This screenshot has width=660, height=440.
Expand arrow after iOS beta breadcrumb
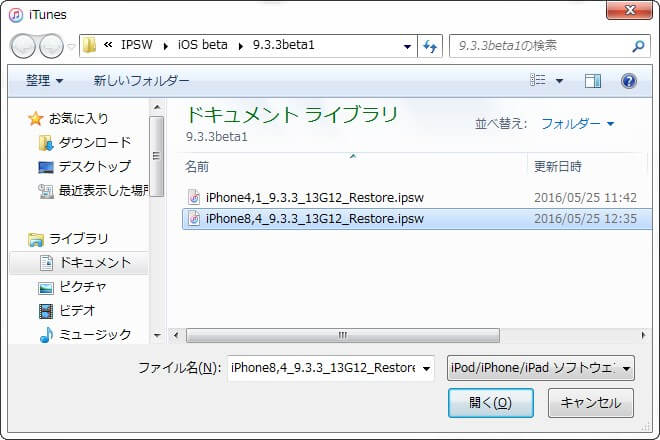tap(241, 46)
